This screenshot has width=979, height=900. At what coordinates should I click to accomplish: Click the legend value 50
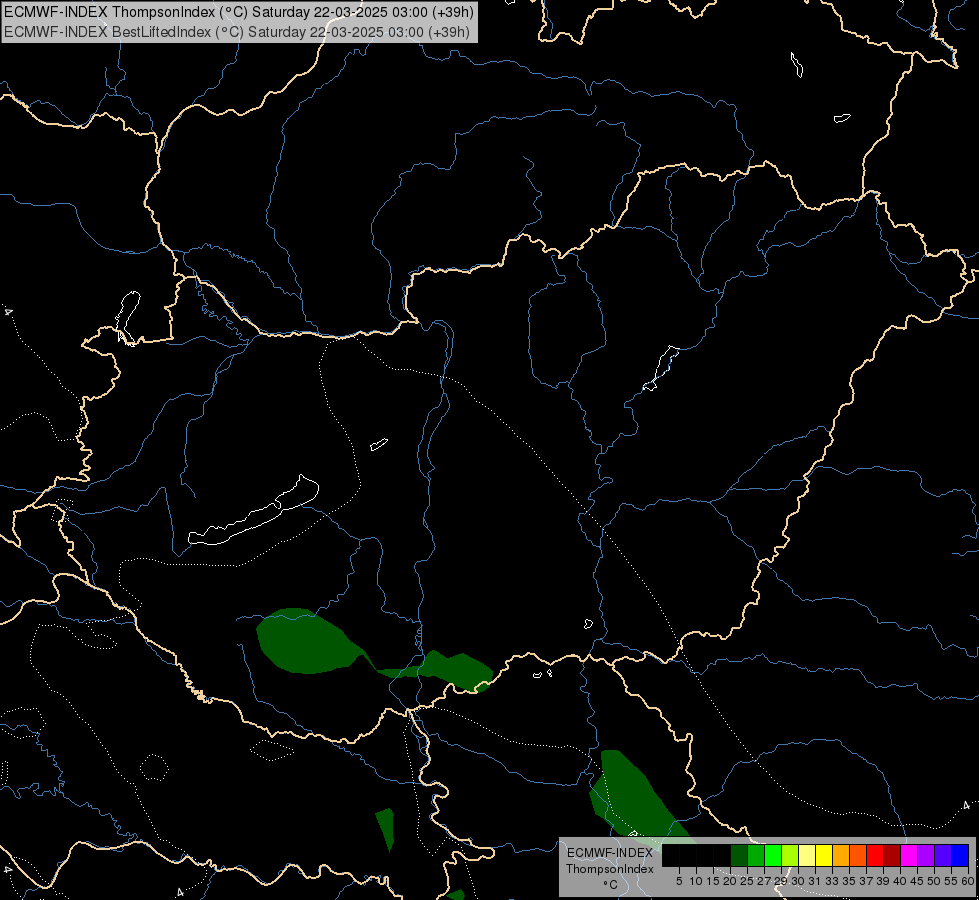pos(933,881)
